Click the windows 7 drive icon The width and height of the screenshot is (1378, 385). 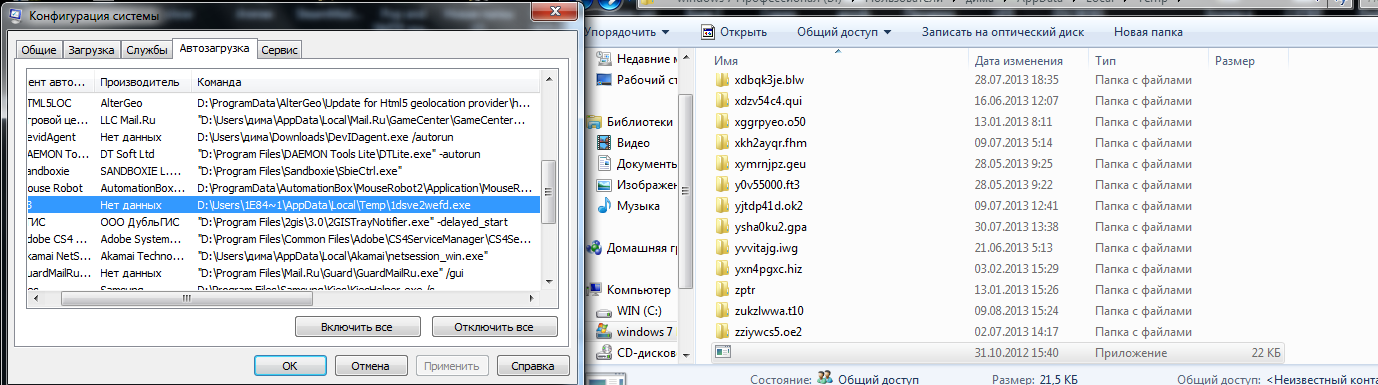pyautogui.click(x=604, y=331)
